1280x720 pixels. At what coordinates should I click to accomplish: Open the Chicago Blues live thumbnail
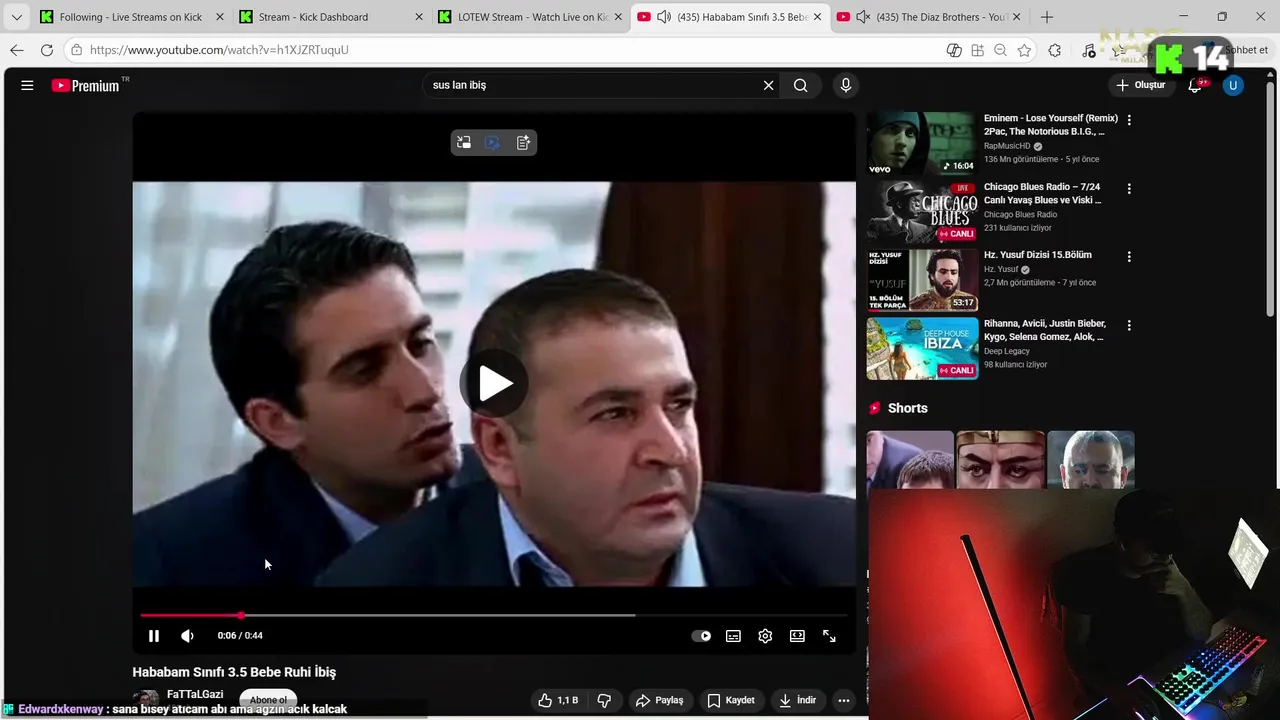click(x=922, y=212)
